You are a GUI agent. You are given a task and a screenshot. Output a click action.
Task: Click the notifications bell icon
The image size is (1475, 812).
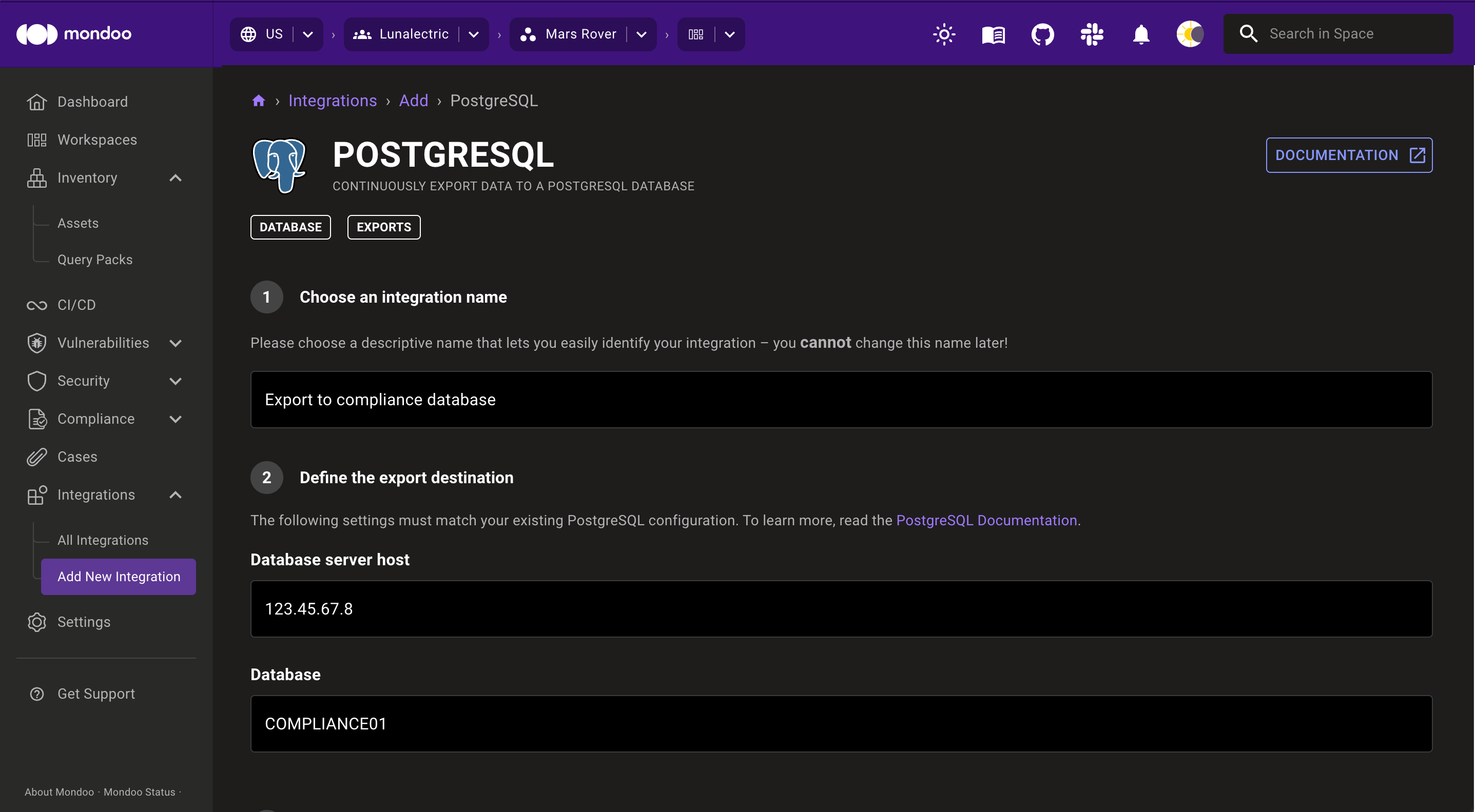click(x=1141, y=34)
